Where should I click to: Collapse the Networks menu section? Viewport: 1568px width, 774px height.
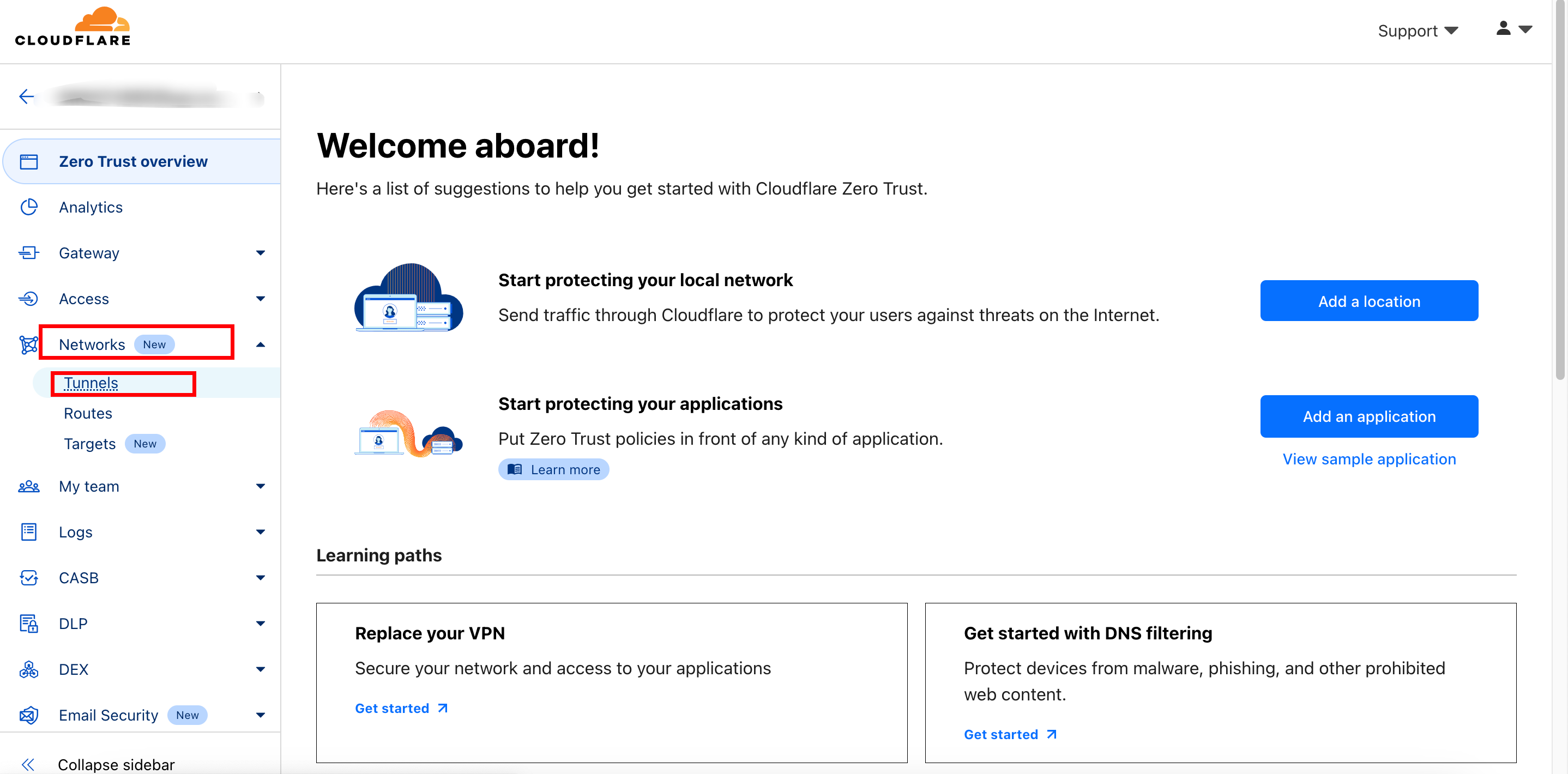(261, 345)
